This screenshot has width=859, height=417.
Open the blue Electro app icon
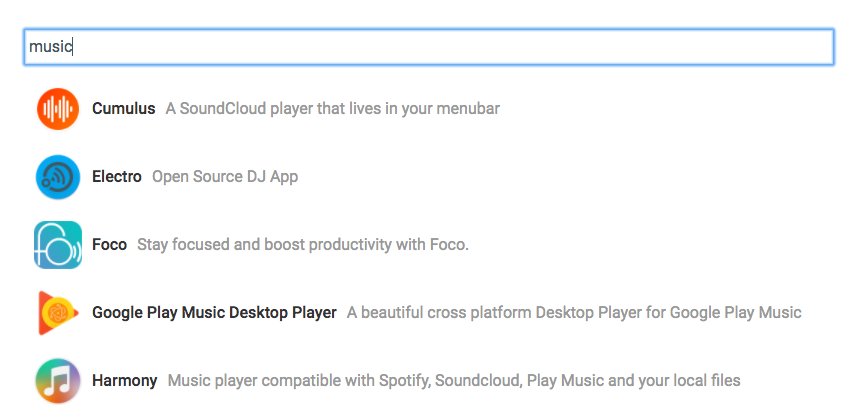pos(58,176)
